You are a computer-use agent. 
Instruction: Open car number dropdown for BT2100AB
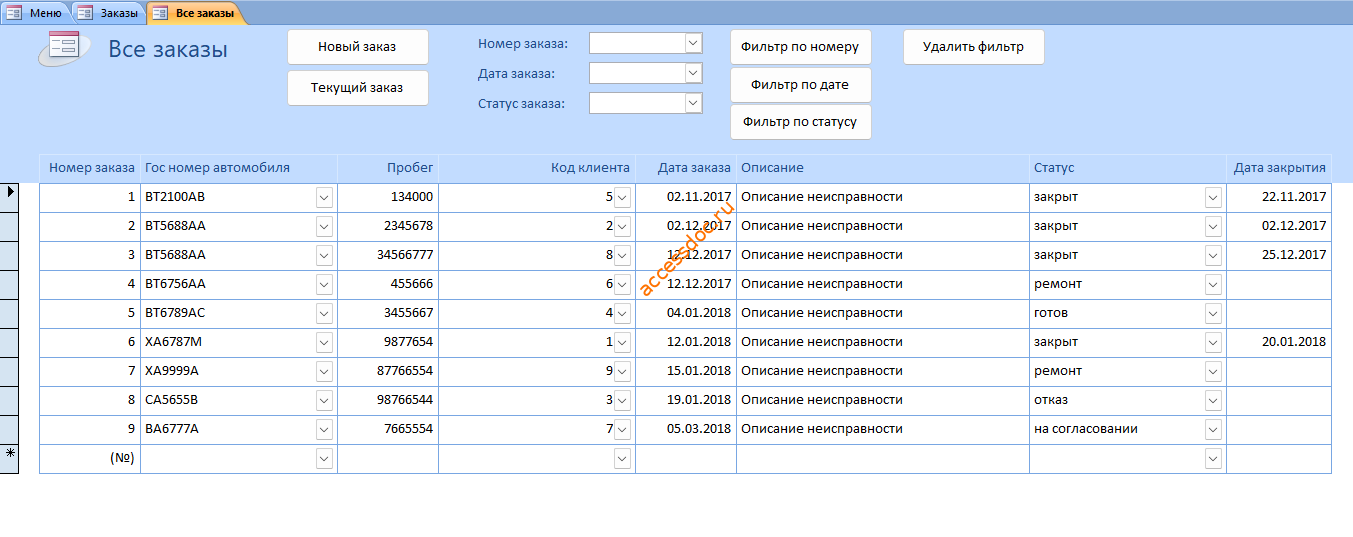tap(324, 198)
